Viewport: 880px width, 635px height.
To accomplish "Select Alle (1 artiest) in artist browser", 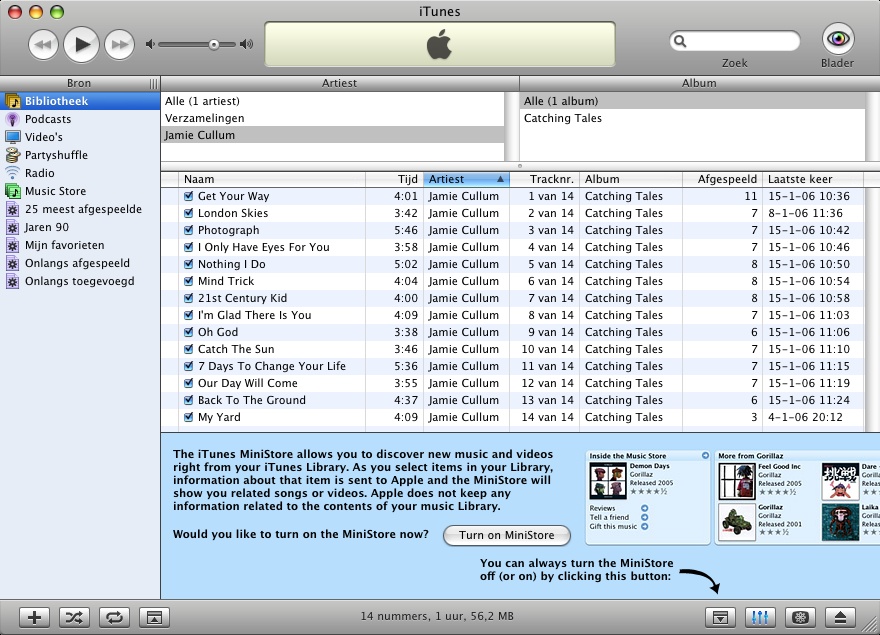I will coord(332,101).
